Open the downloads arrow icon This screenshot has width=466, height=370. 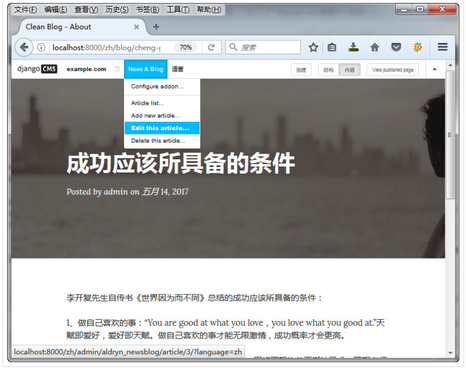coord(353,47)
